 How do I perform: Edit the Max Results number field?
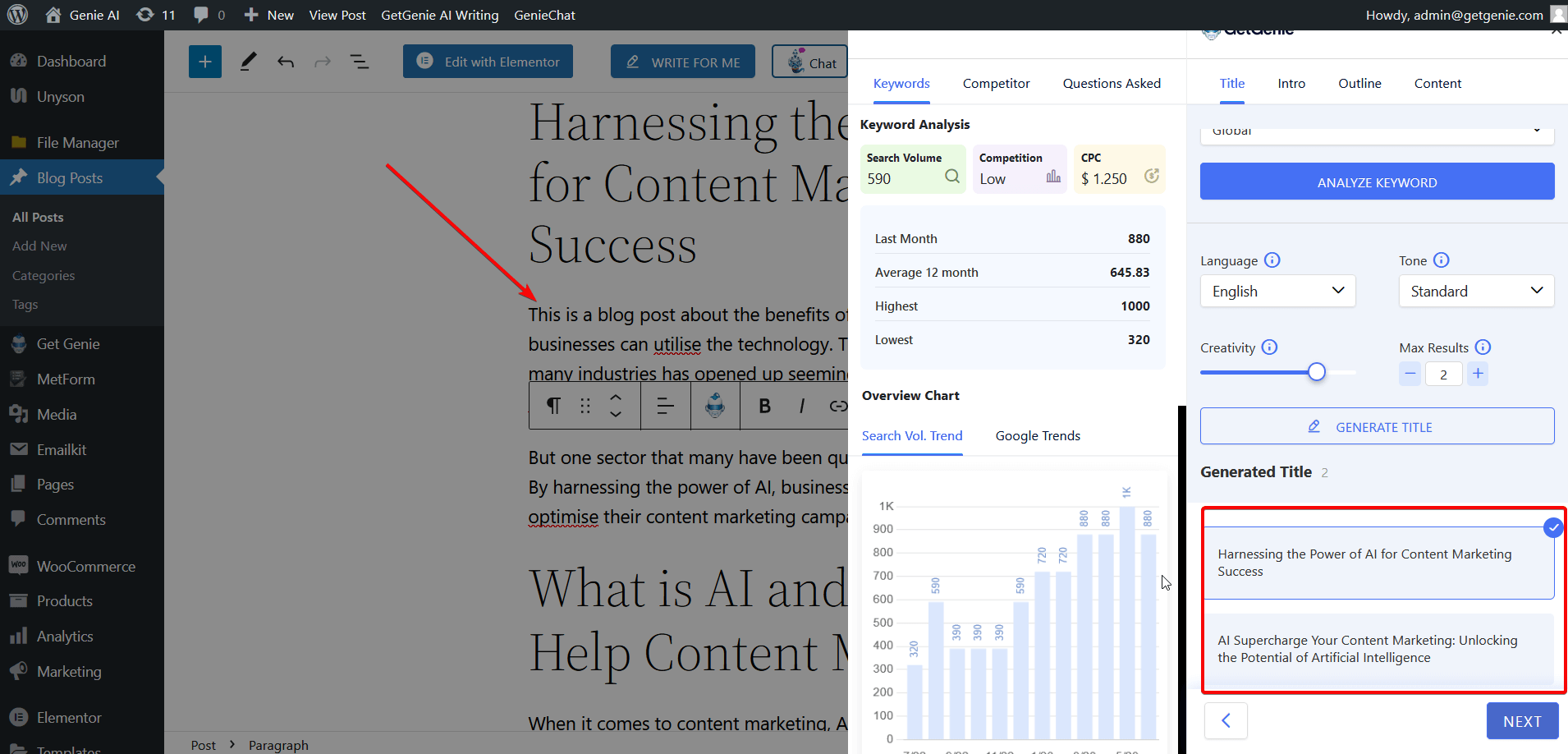[1443, 375]
